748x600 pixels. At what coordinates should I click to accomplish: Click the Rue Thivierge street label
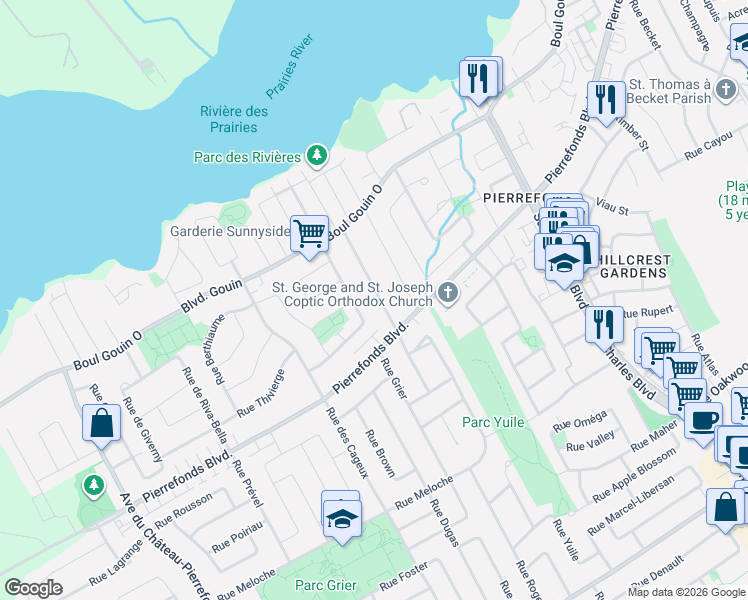(261, 393)
